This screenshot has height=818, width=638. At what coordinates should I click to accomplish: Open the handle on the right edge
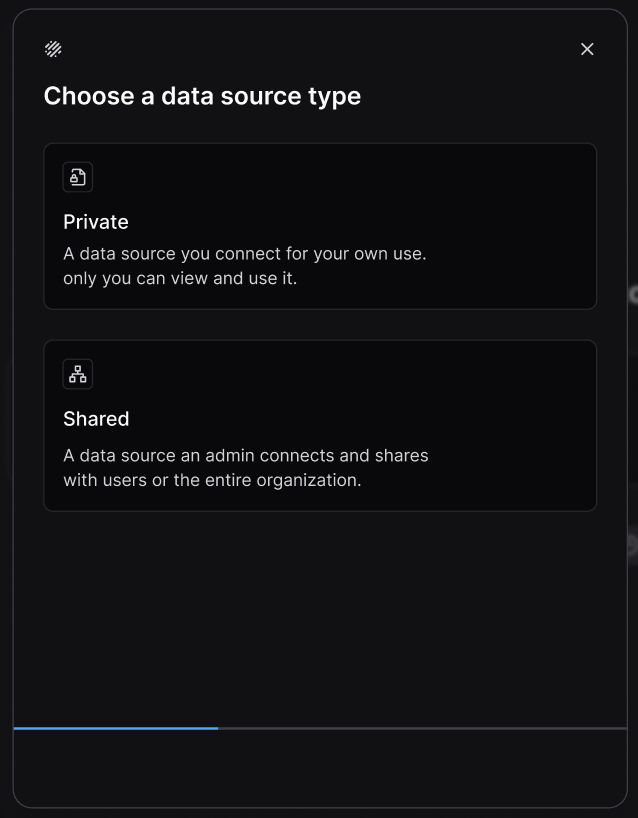pyautogui.click(x=633, y=295)
